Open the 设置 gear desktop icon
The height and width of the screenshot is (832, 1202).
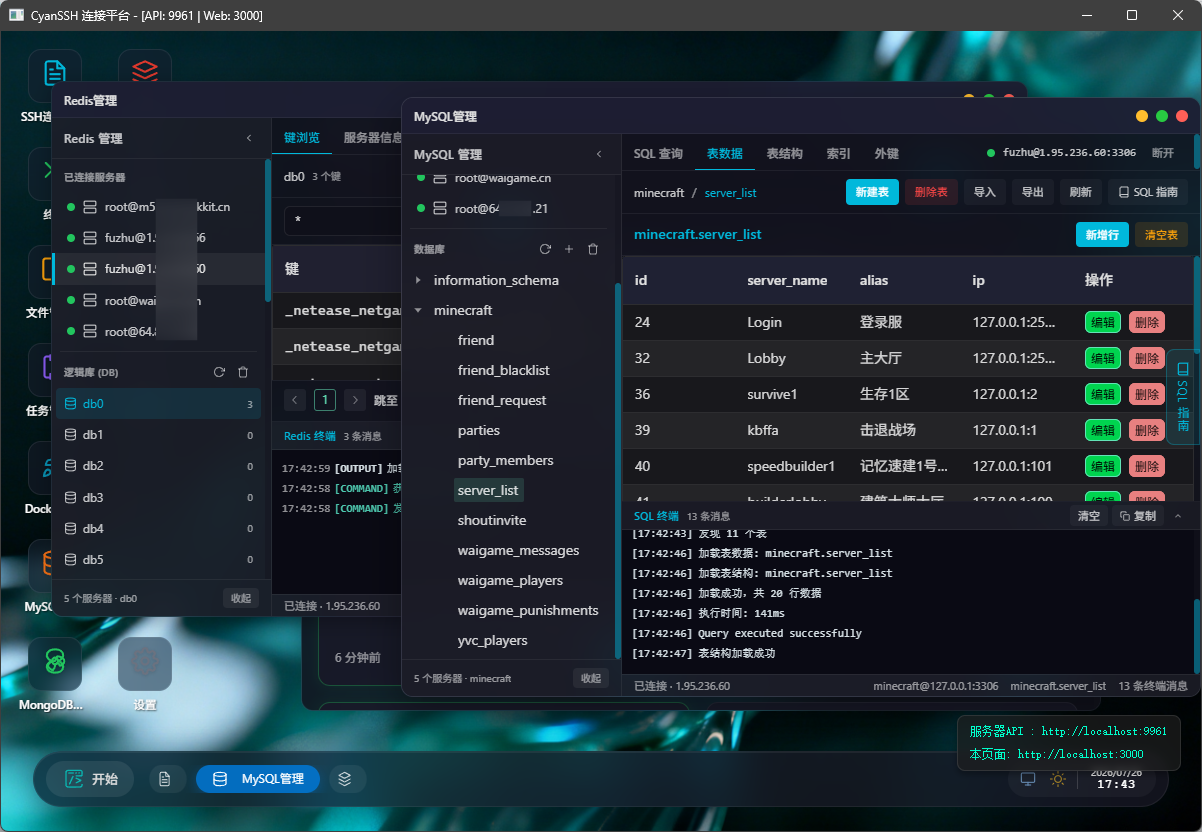(145, 663)
